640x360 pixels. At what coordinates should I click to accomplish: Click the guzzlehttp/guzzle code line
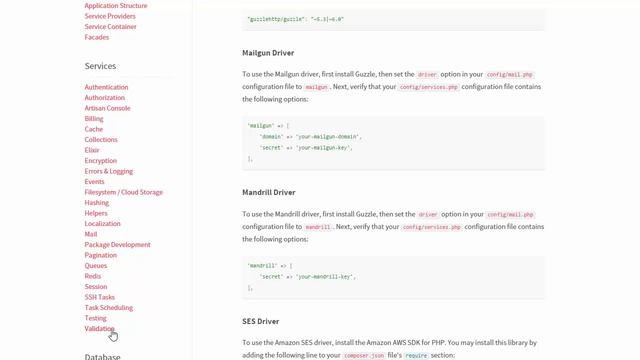coord(296,19)
